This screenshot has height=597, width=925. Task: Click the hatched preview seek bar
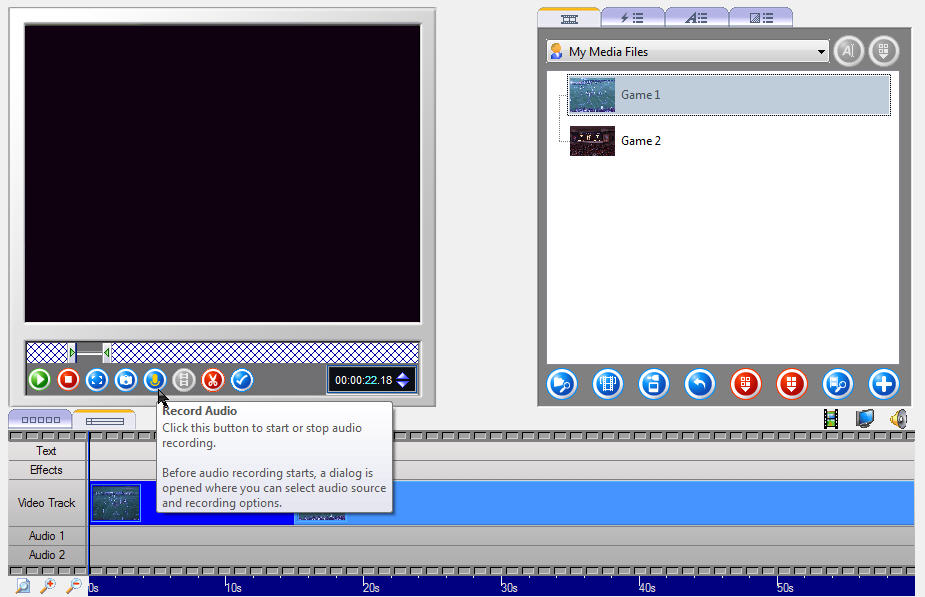pyautogui.click(x=222, y=353)
